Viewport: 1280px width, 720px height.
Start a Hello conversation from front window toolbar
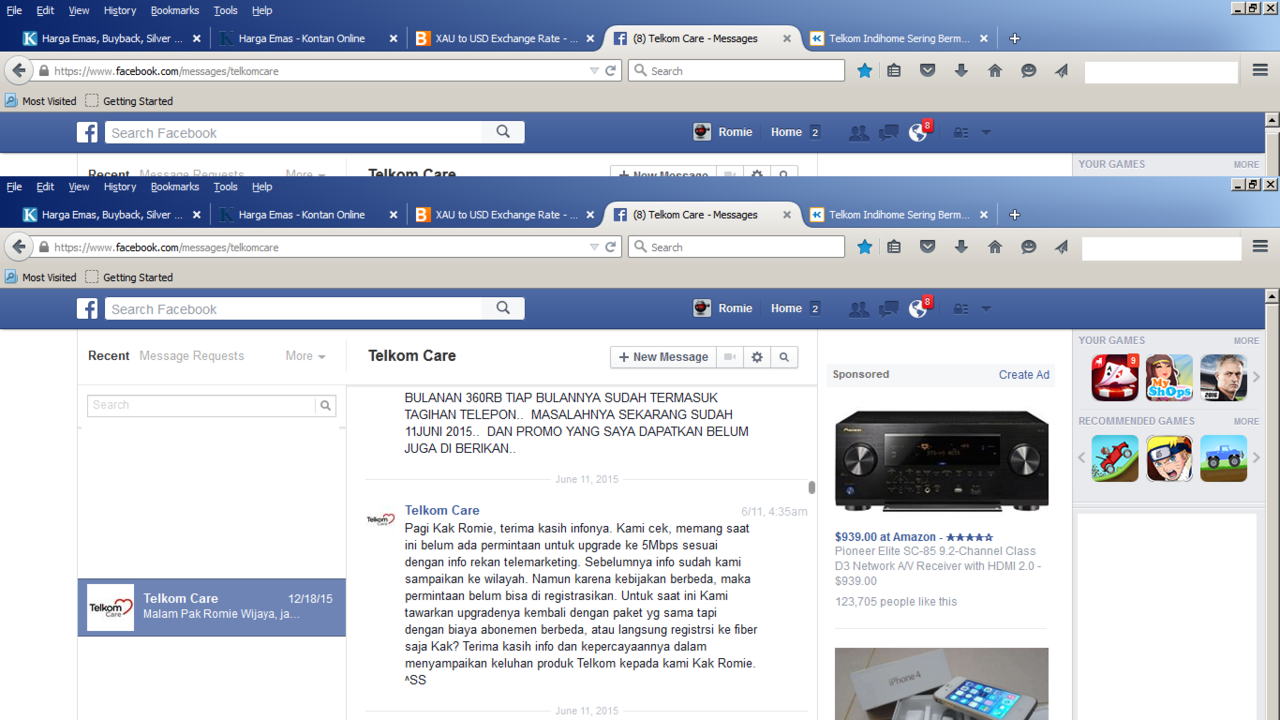click(x=1029, y=247)
